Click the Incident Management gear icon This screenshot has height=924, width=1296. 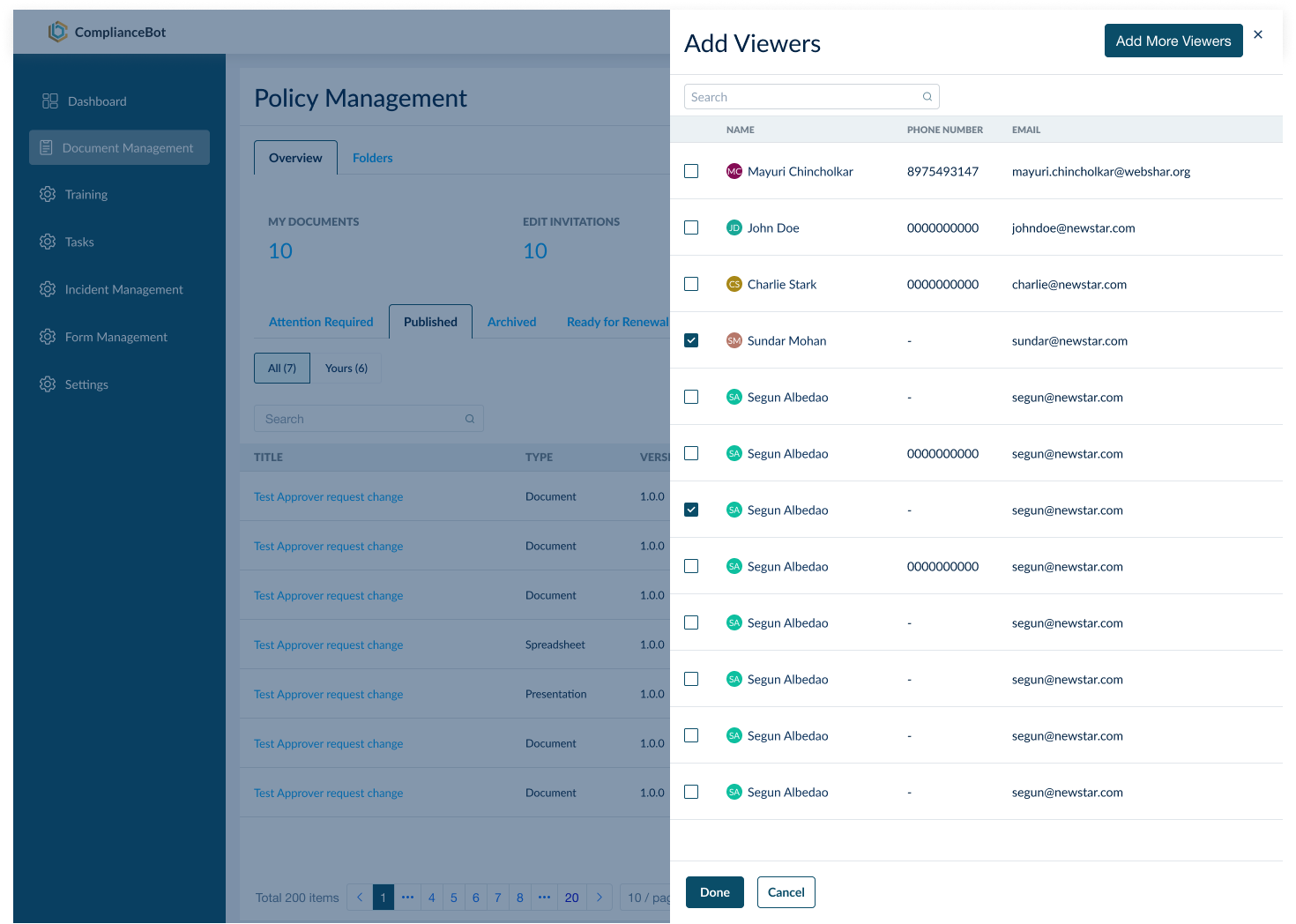point(48,289)
